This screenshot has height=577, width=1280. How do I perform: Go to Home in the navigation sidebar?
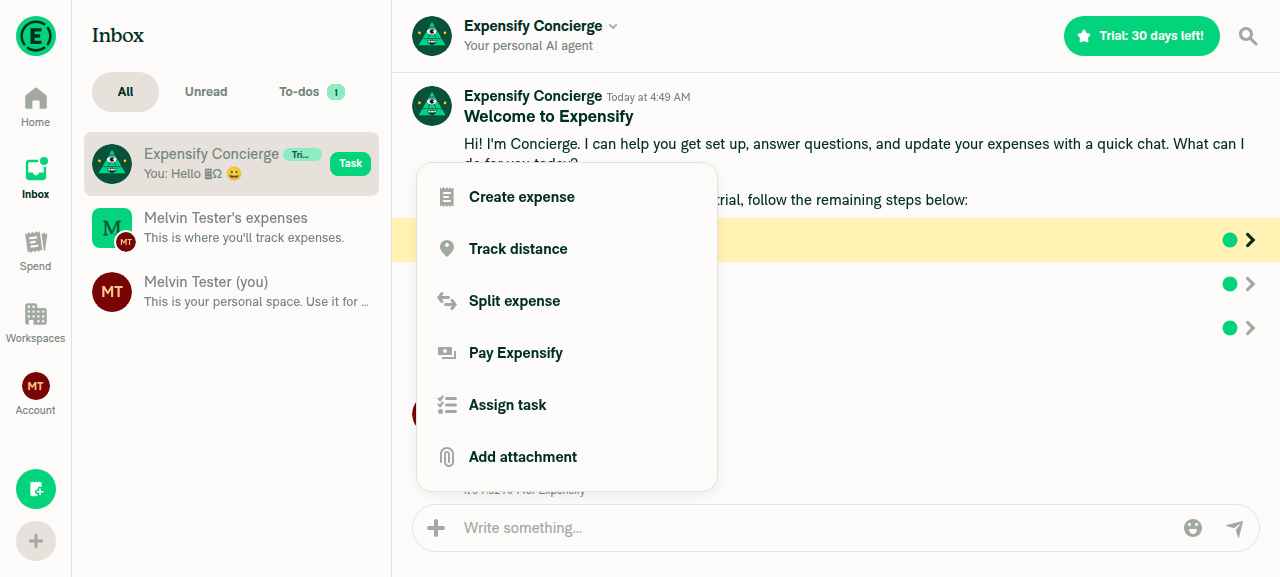(36, 108)
